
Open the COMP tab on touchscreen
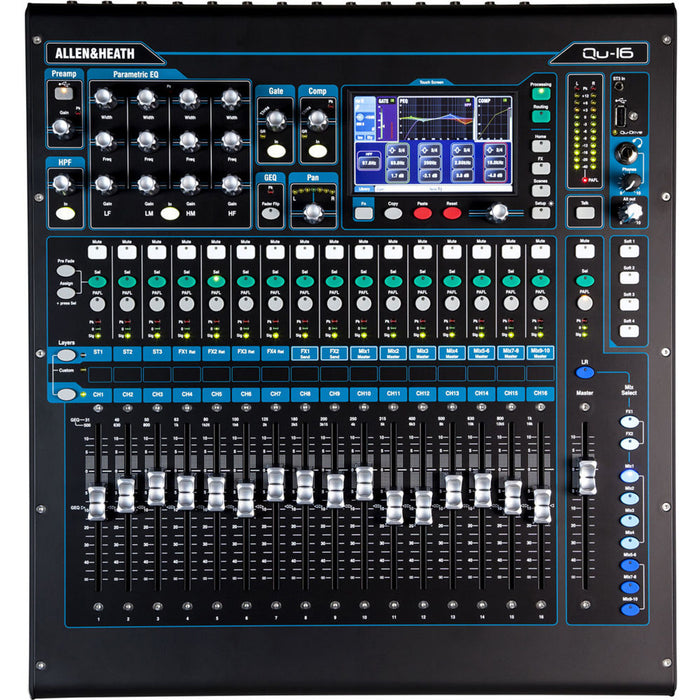[494, 119]
